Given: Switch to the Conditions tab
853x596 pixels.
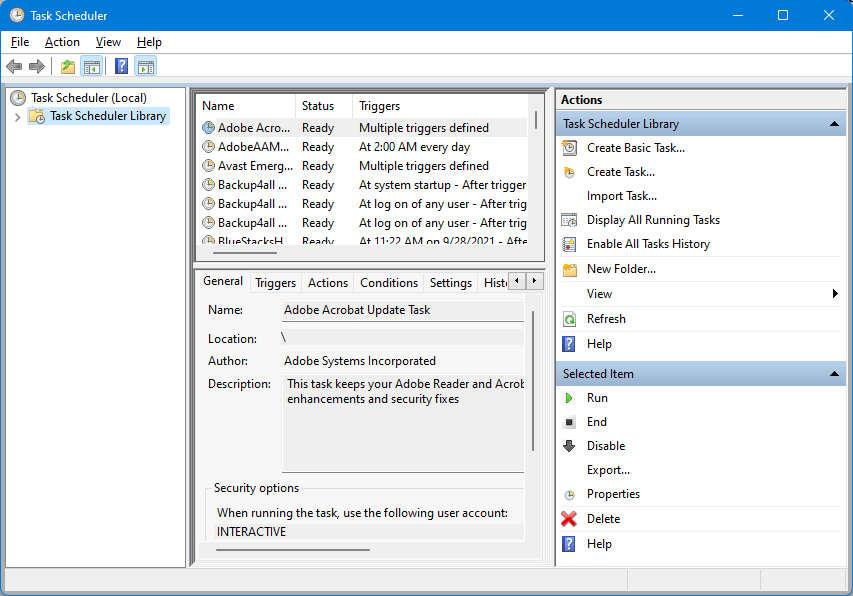Looking at the screenshot, I should pyautogui.click(x=388, y=282).
